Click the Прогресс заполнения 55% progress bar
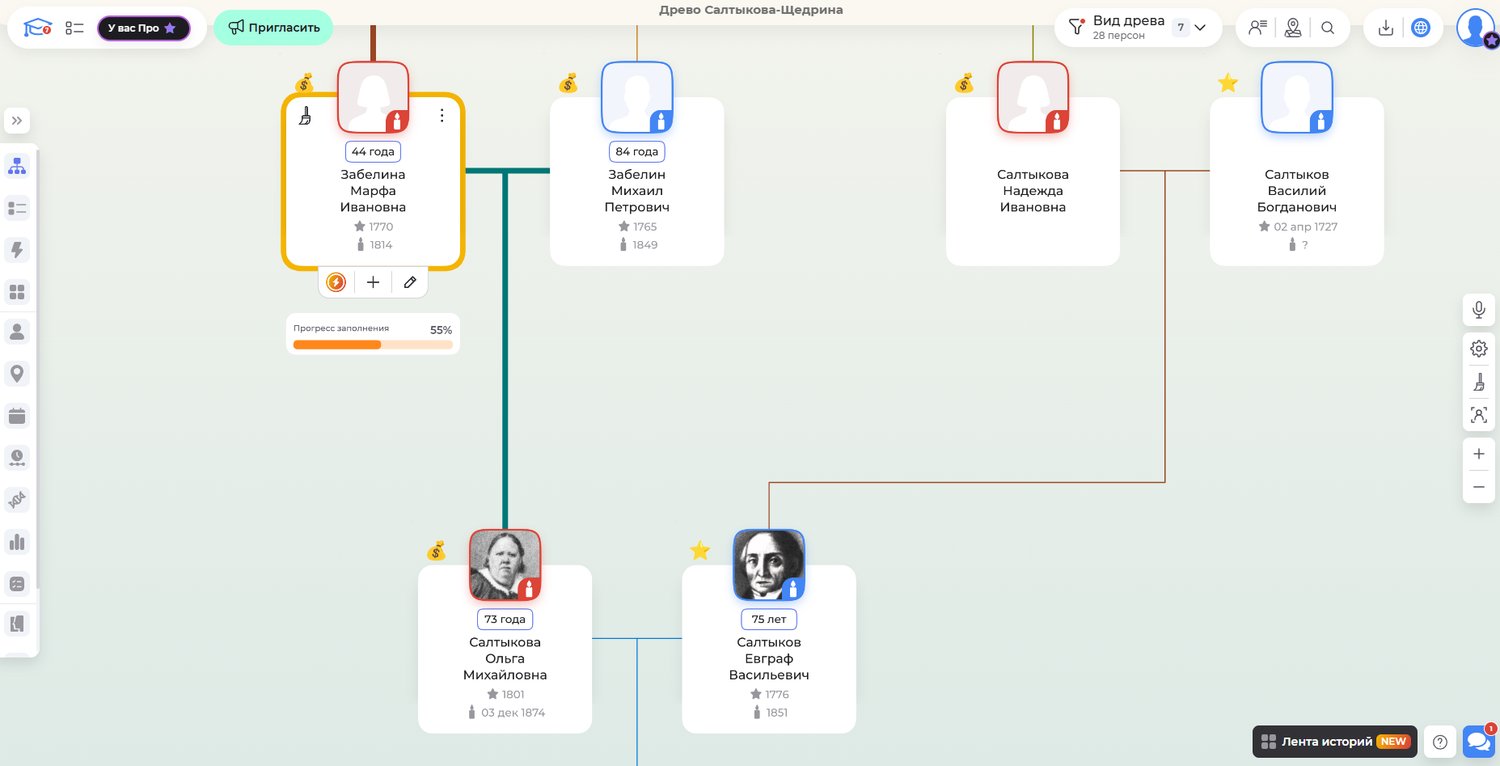The width and height of the screenshot is (1500, 766). click(372, 345)
